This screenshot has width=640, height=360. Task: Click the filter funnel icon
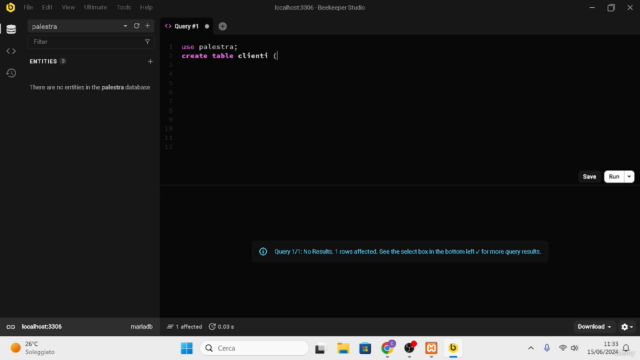tap(147, 42)
